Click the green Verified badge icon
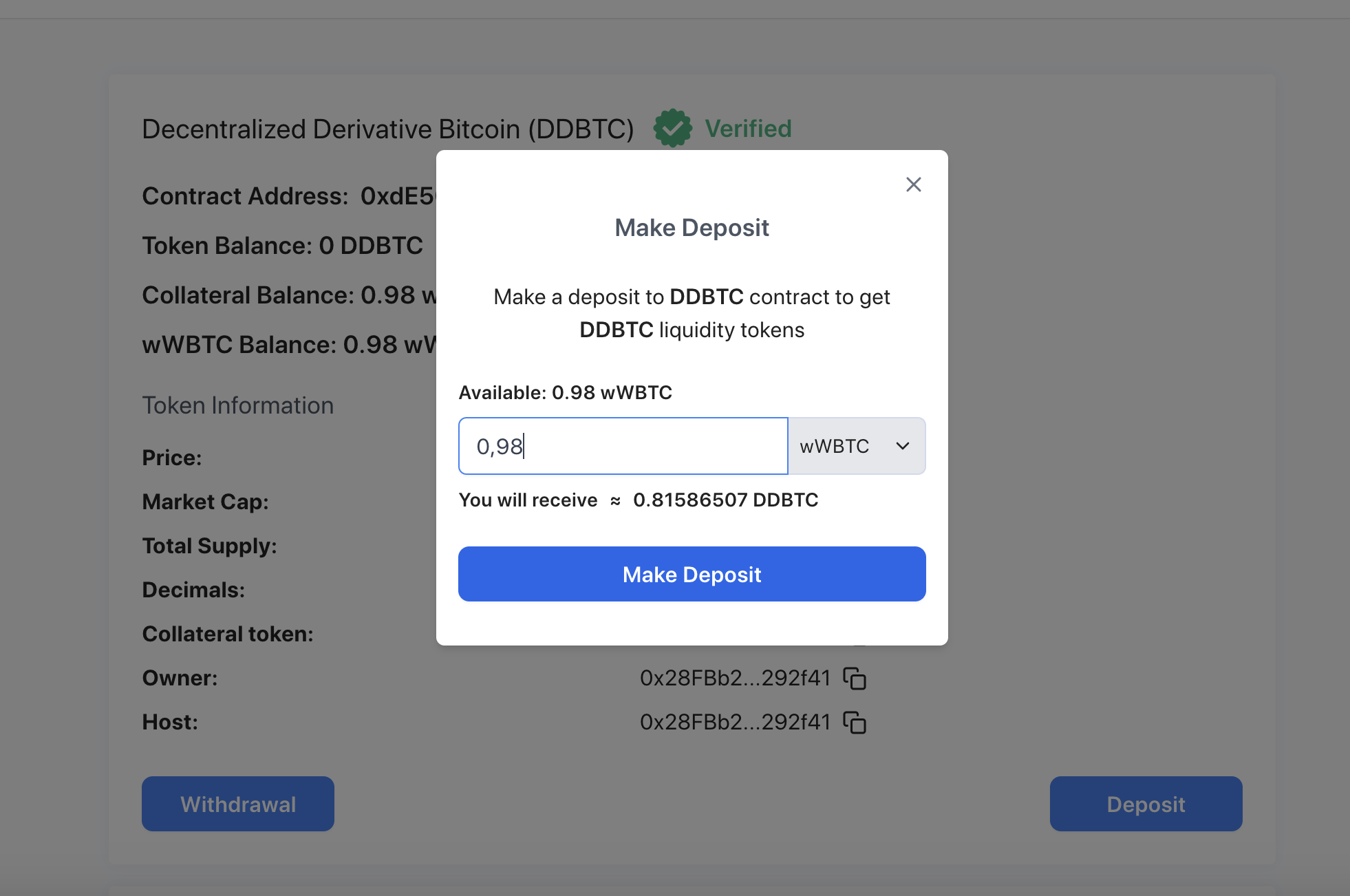1350x896 pixels. (x=672, y=128)
